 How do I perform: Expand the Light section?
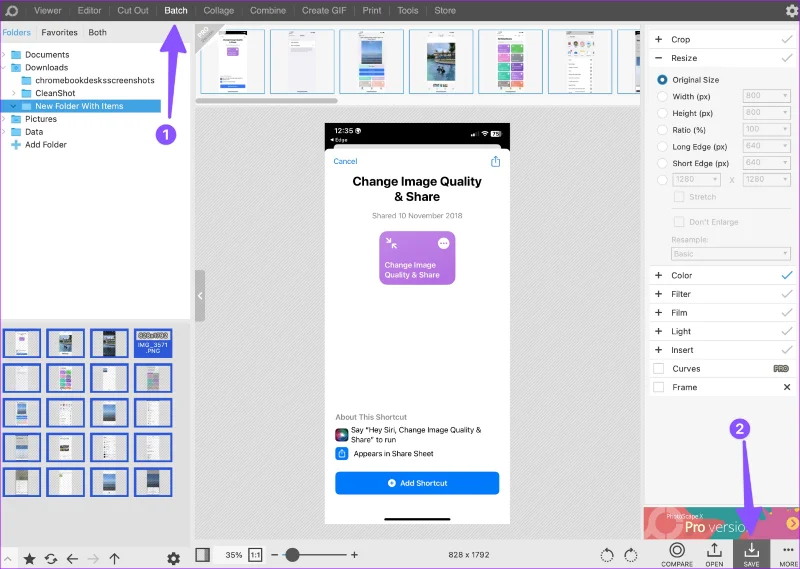click(659, 331)
